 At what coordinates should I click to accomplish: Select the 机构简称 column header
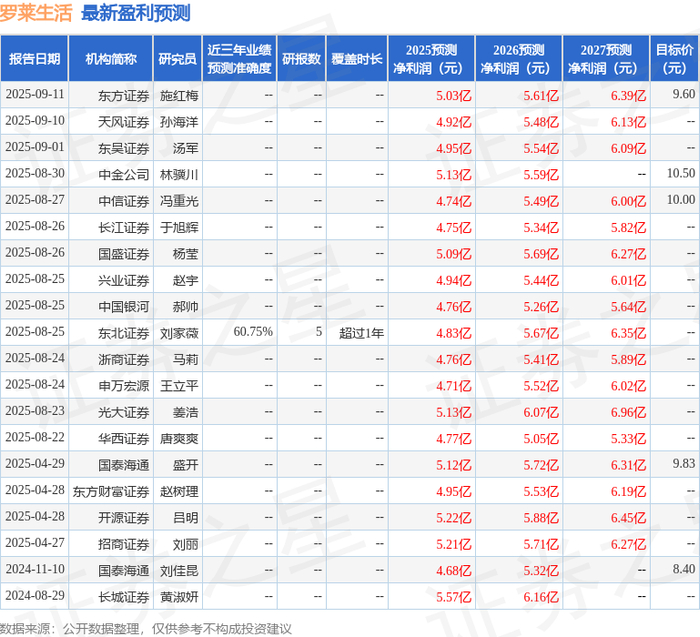(x=111, y=59)
